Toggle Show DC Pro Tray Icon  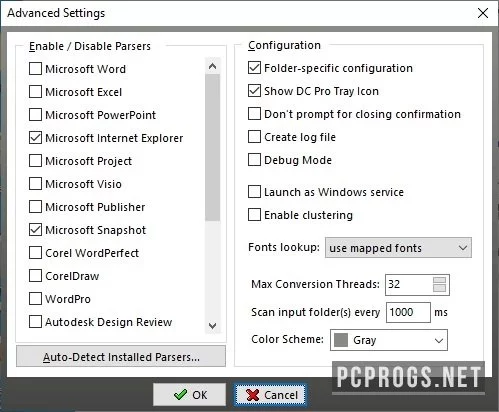pyautogui.click(x=254, y=91)
